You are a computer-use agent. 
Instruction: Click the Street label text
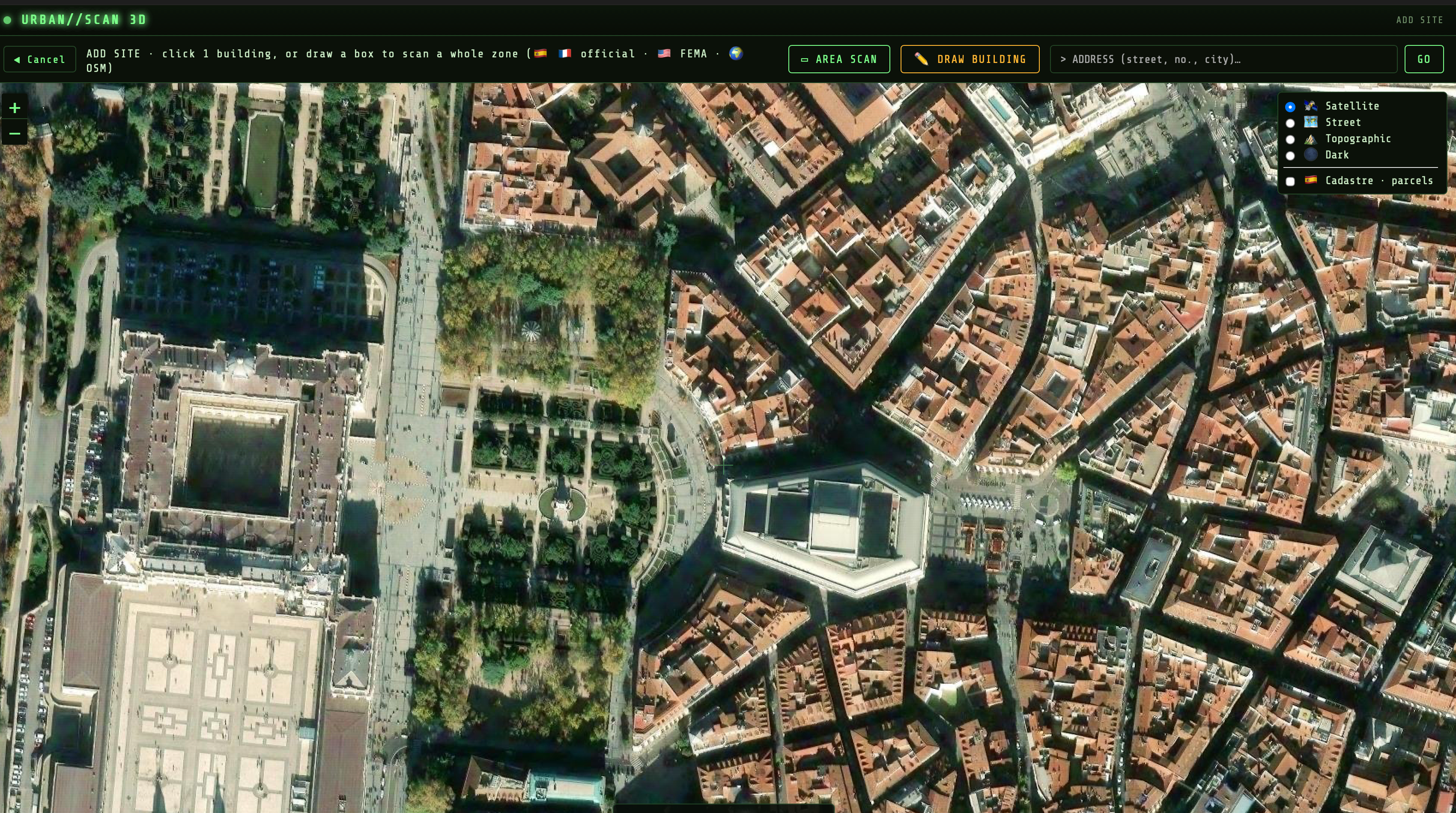[x=1343, y=122]
